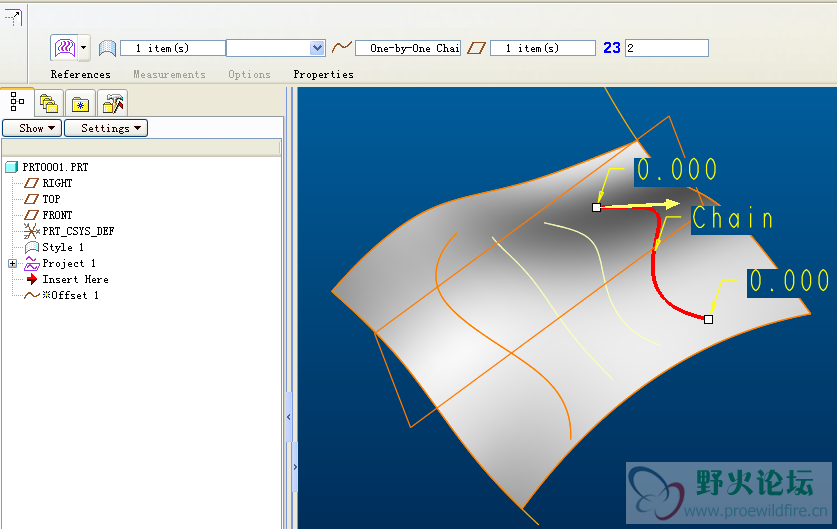Image resolution: width=837 pixels, height=529 pixels.
Task: Open the Options panel
Action: [249, 75]
